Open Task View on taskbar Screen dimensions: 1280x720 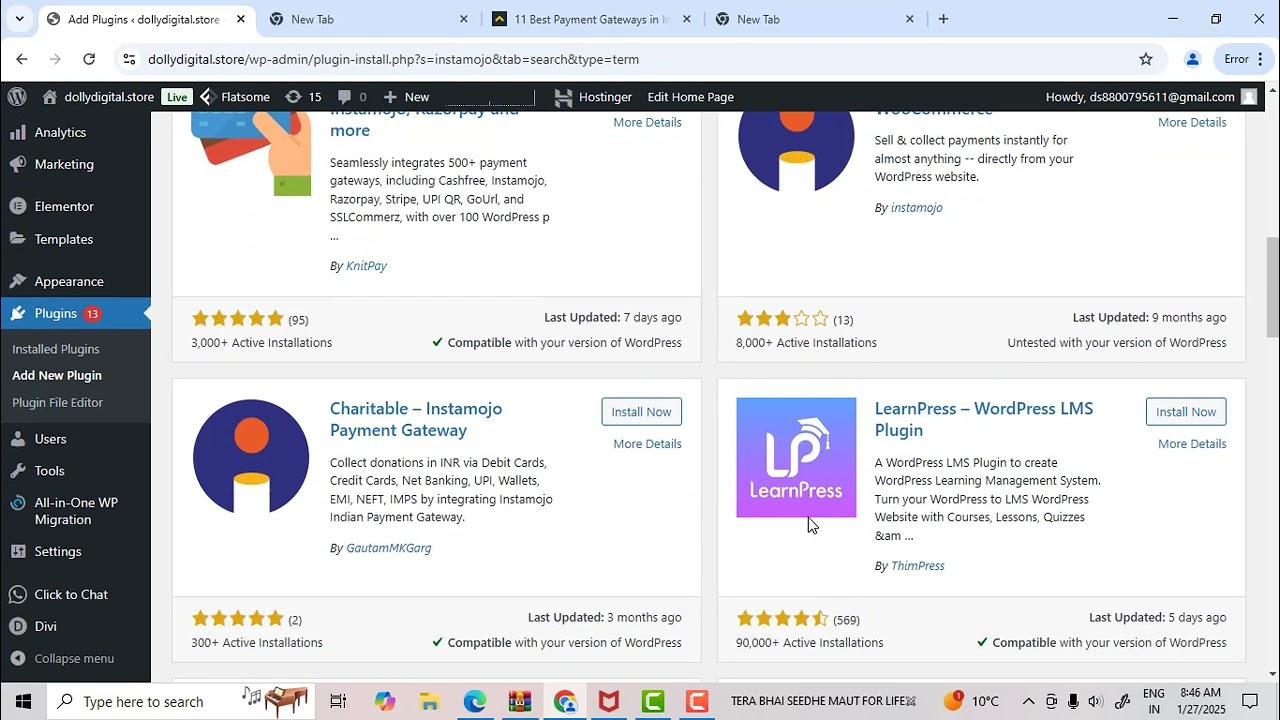338,701
